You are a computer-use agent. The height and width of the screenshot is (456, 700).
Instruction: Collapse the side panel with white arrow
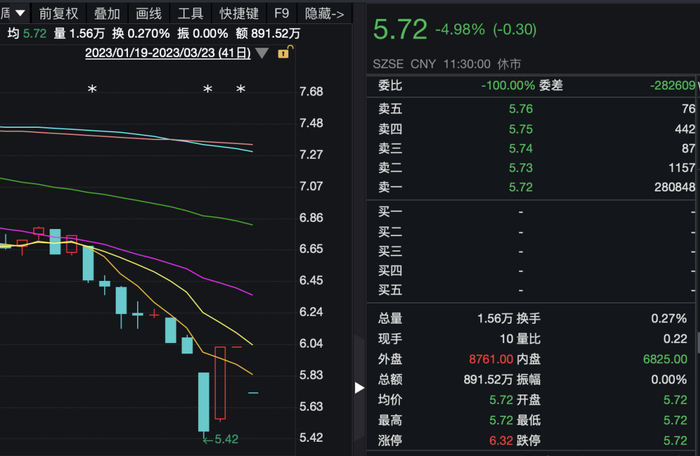(x=360, y=387)
